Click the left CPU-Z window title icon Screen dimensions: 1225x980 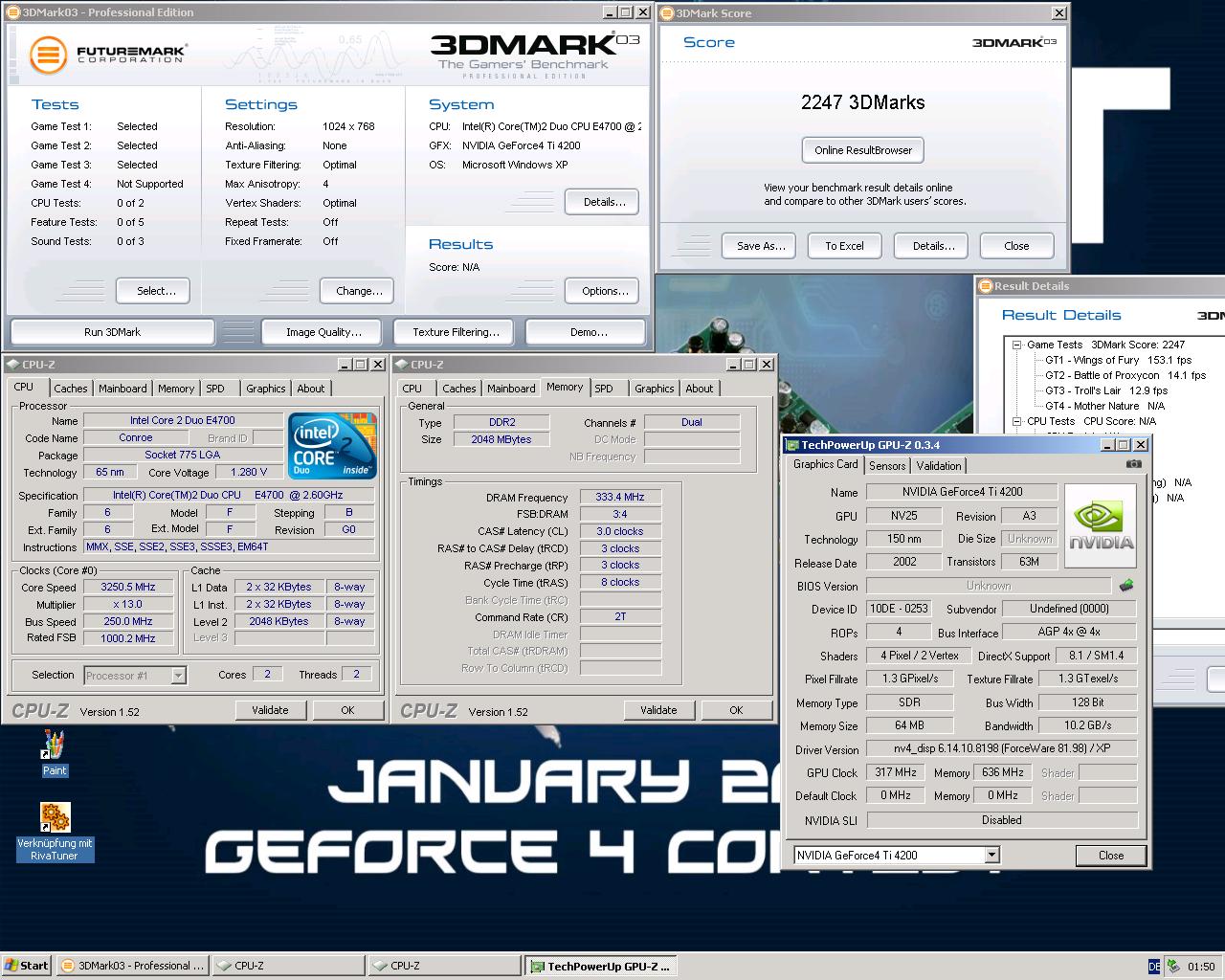pyautogui.click(x=12, y=365)
